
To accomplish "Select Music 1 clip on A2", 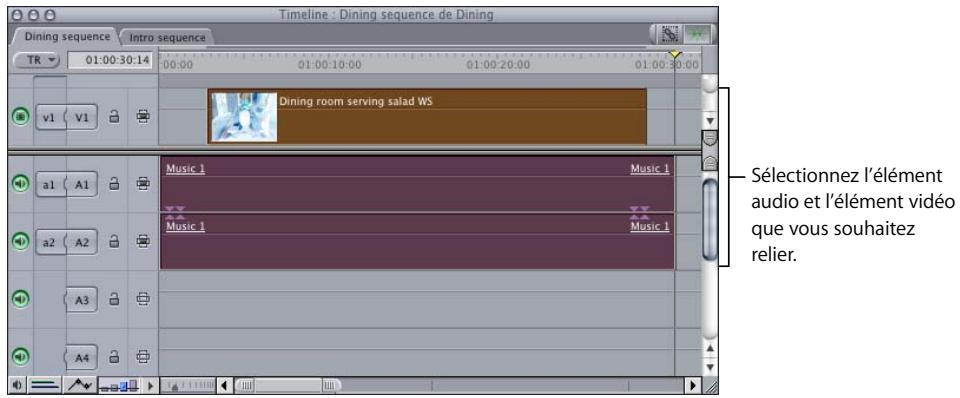I will click(417, 242).
